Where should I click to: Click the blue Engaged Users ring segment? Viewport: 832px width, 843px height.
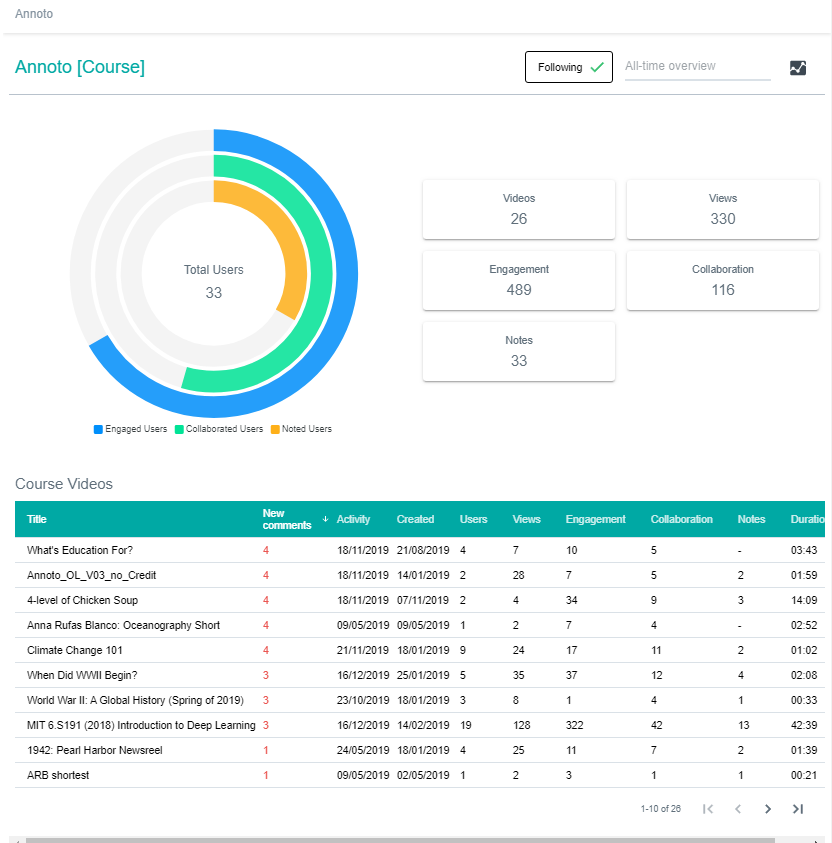345,273
